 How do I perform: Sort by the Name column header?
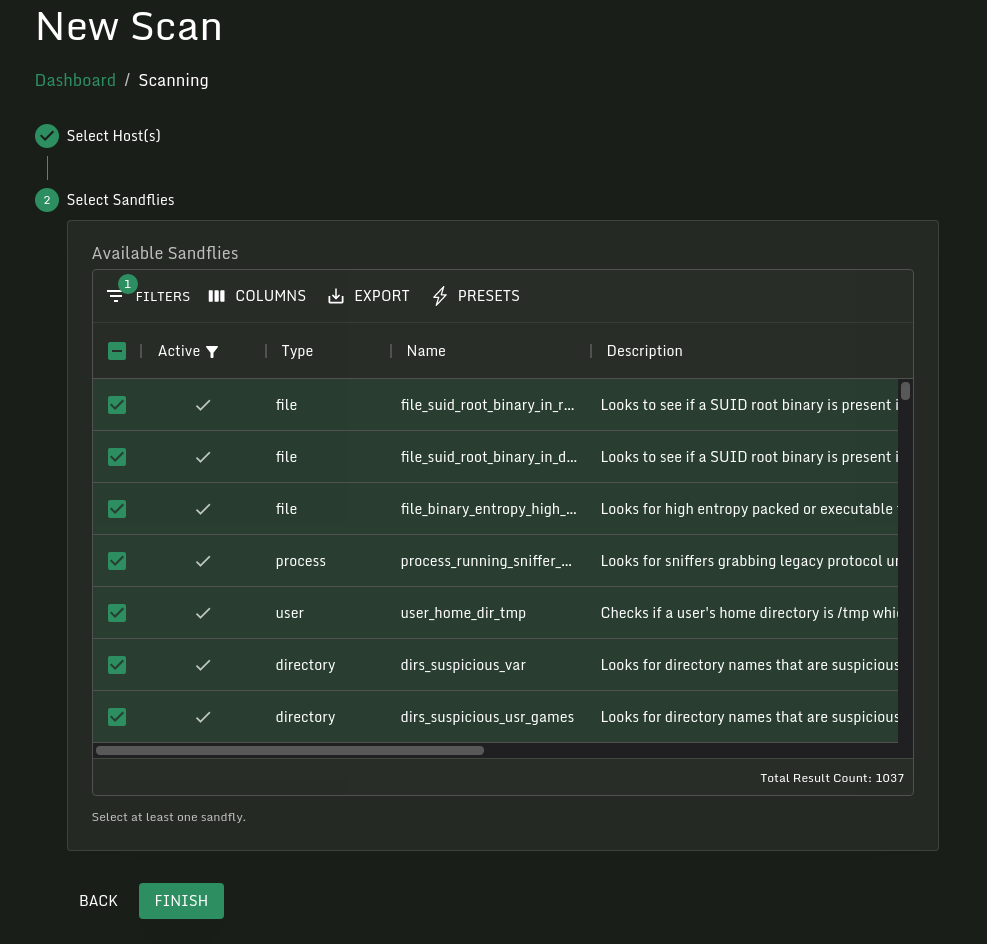[x=426, y=351]
